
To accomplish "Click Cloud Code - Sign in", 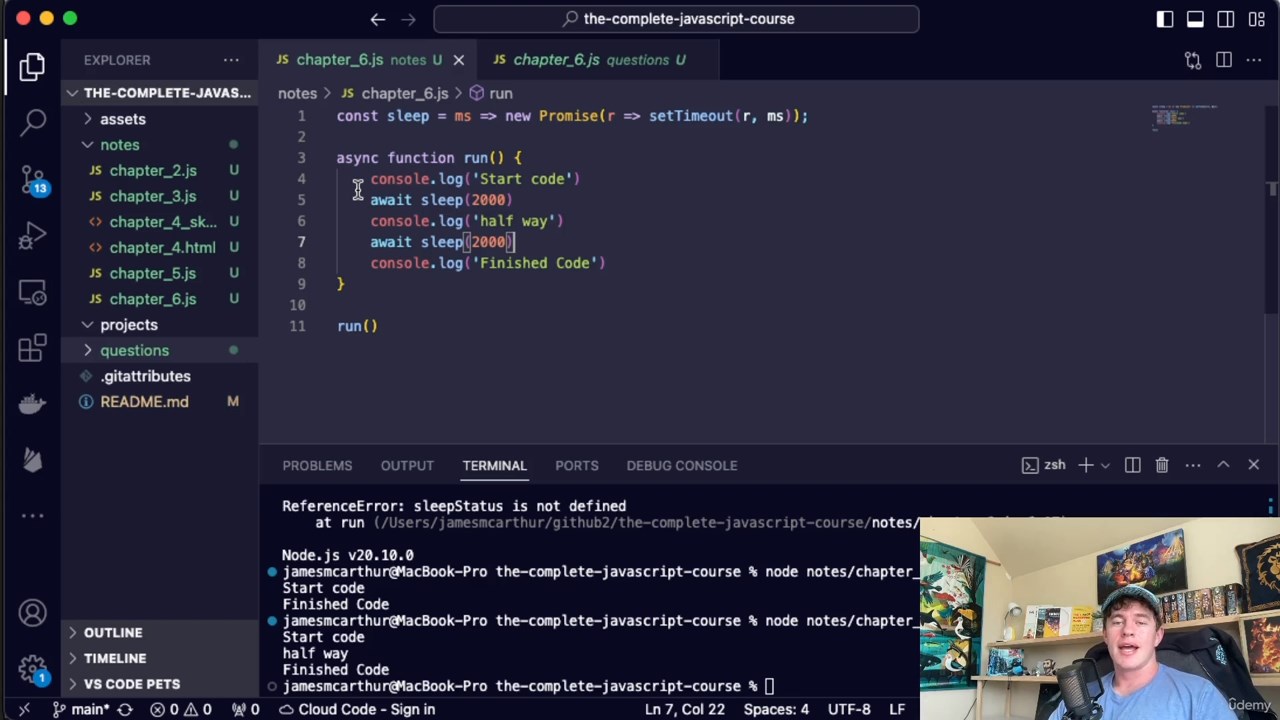I will (356, 709).
